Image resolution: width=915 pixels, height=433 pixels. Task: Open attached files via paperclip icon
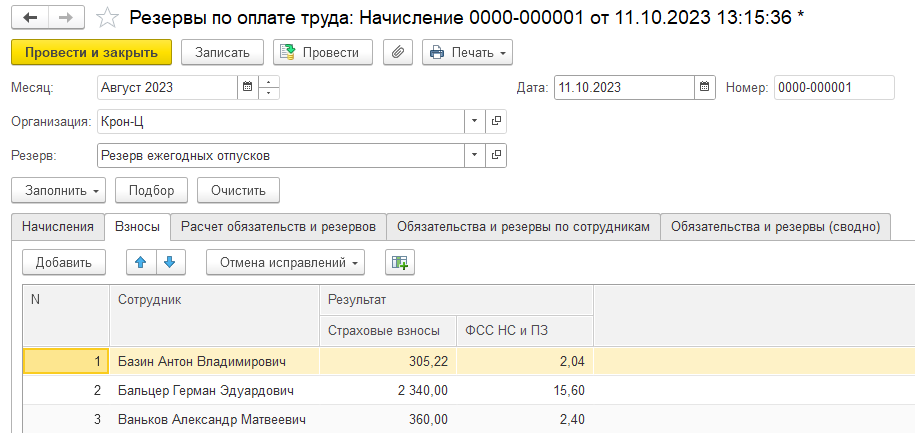pyautogui.click(x=398, y=52)
